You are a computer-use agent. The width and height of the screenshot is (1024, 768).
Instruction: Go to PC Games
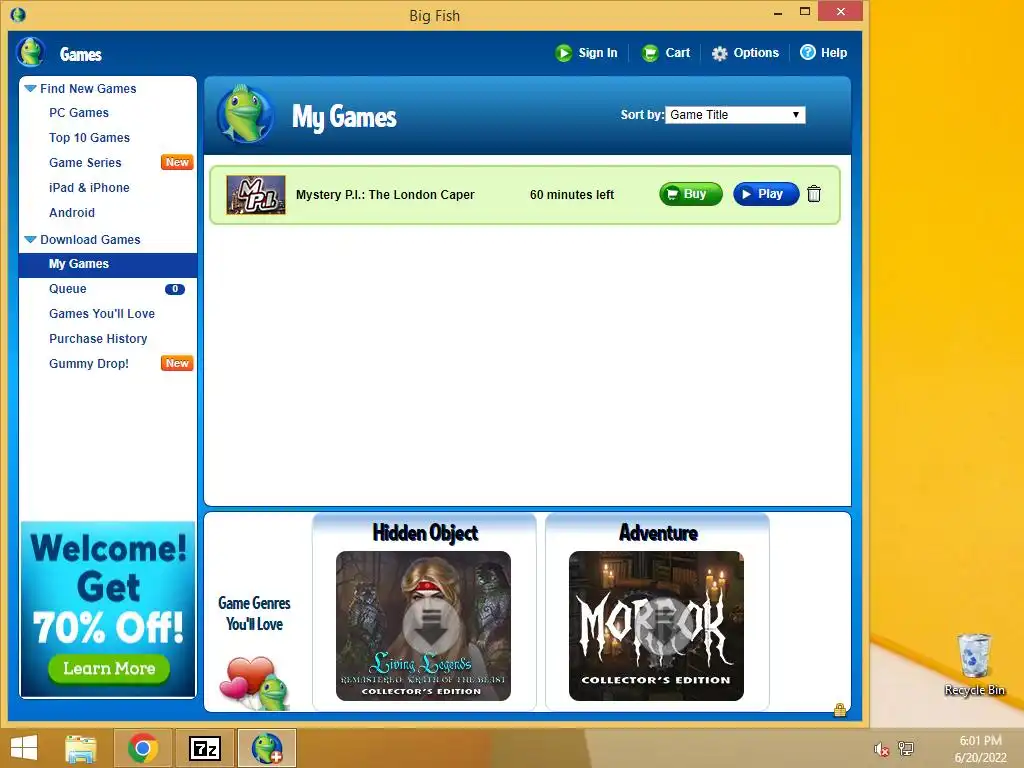coord(79,113)
